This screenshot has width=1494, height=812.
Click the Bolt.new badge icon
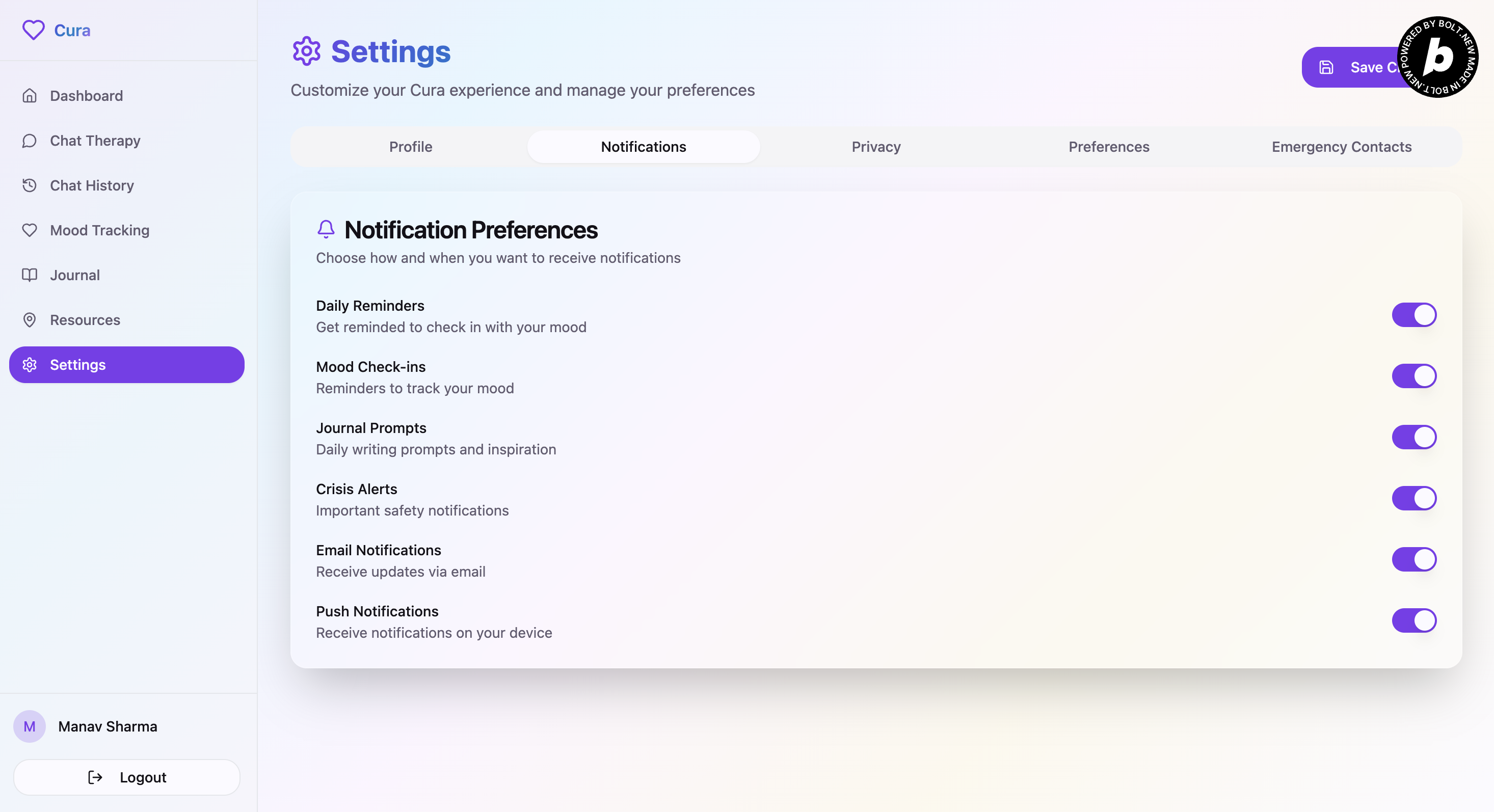click(x=1437, y=57)
